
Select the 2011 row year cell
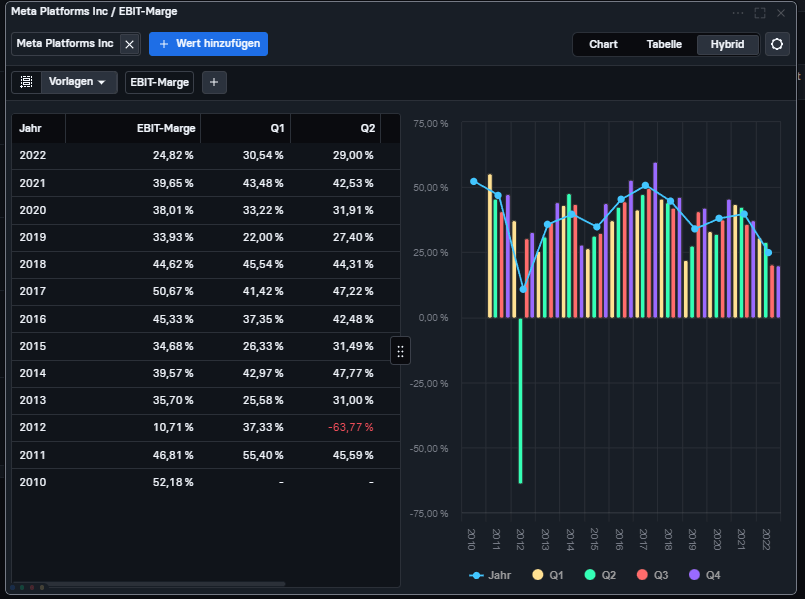click(33, 455)
